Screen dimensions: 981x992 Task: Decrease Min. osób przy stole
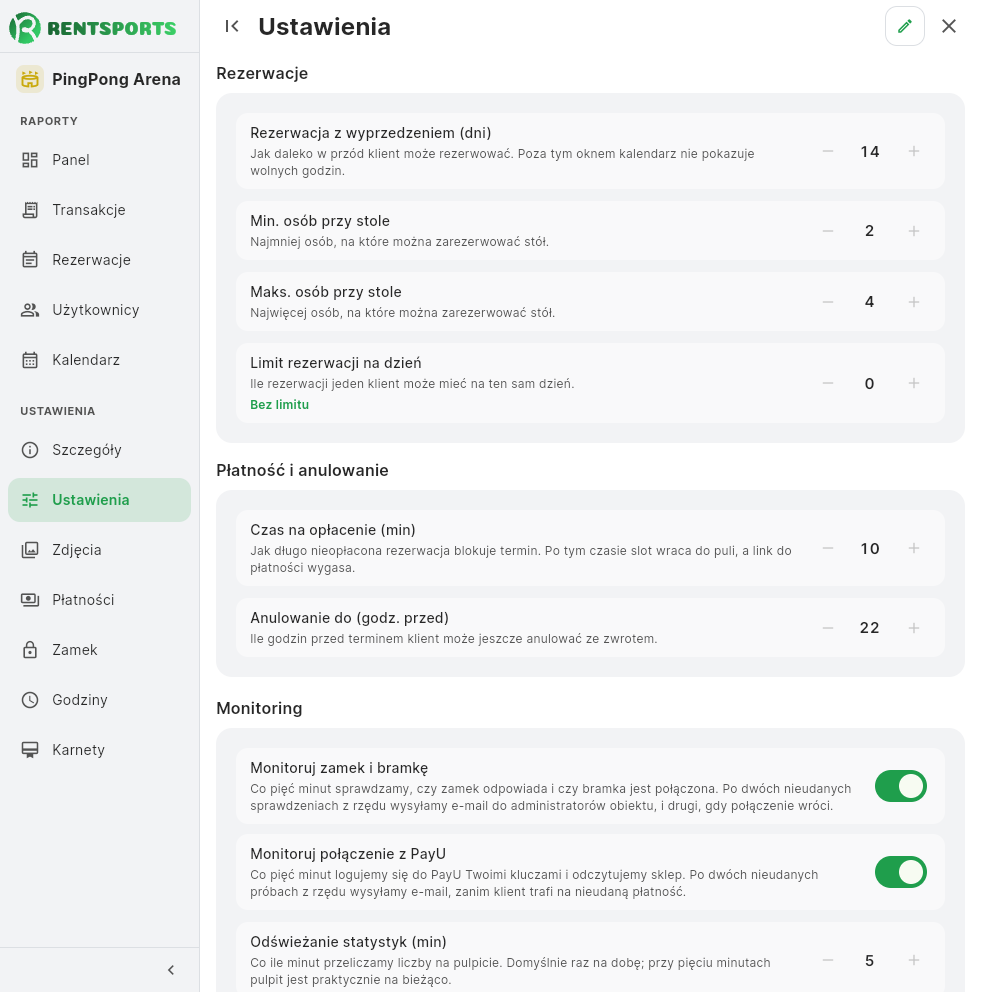(828, 231)
